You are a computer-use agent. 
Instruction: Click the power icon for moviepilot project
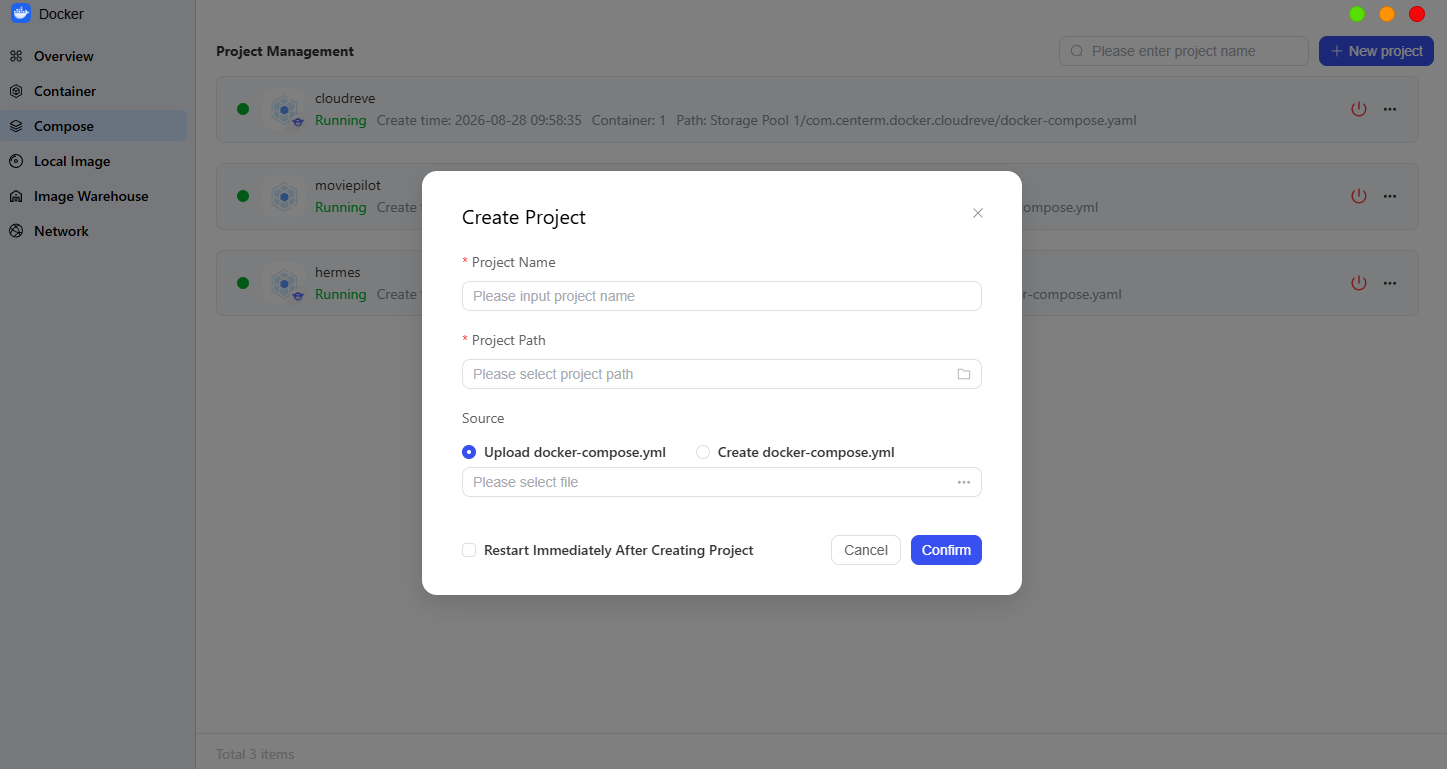[x=1358, y=196]
